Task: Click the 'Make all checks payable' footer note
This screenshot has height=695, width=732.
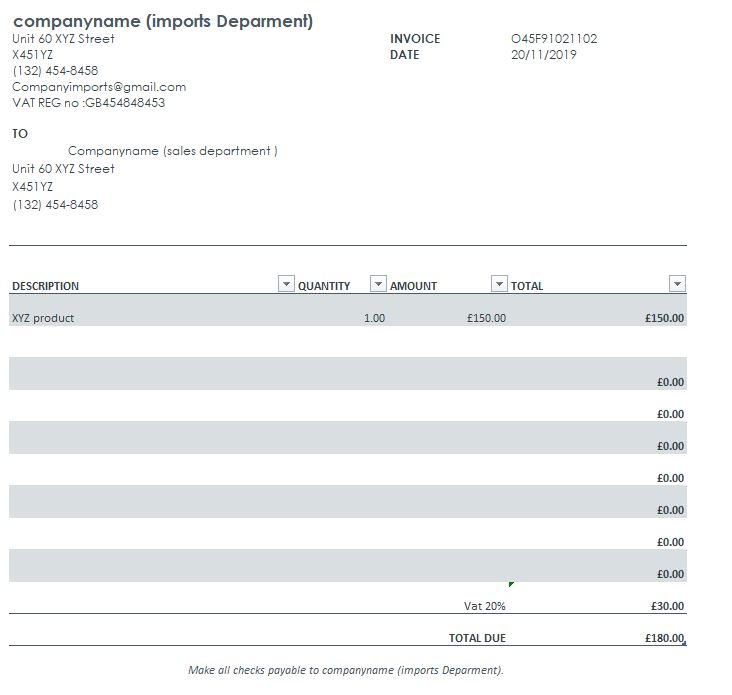Action: pos(346,670)
